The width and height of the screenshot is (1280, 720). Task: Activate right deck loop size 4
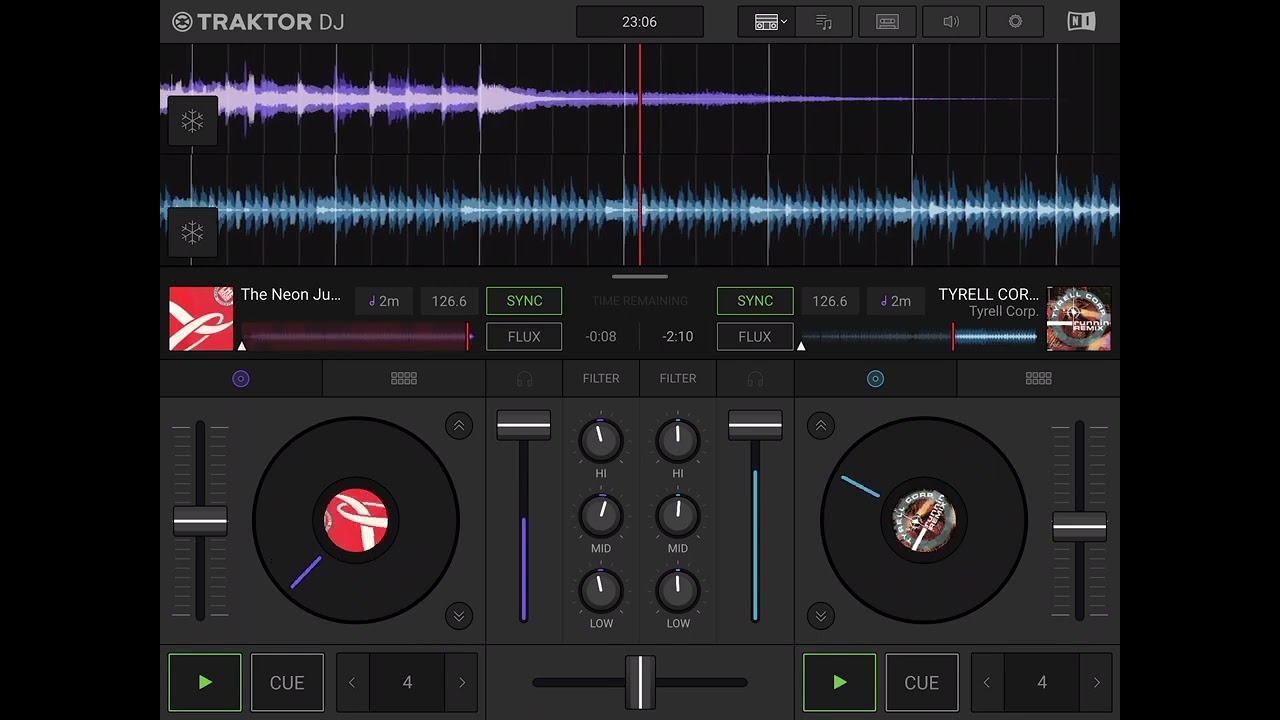pos(1042,683)
